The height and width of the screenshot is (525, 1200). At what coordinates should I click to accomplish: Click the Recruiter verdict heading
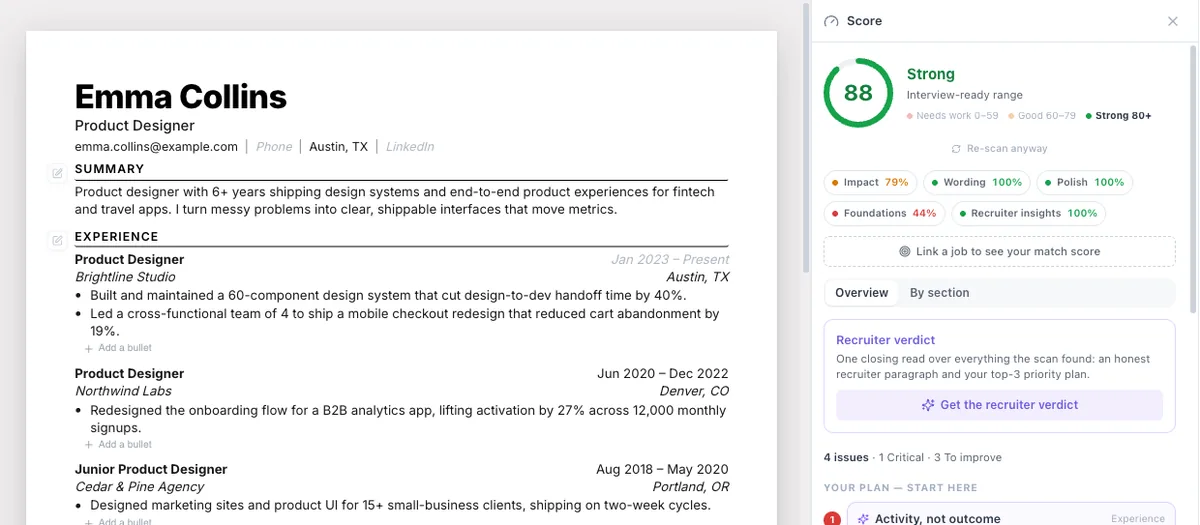(x=885, y=340)
